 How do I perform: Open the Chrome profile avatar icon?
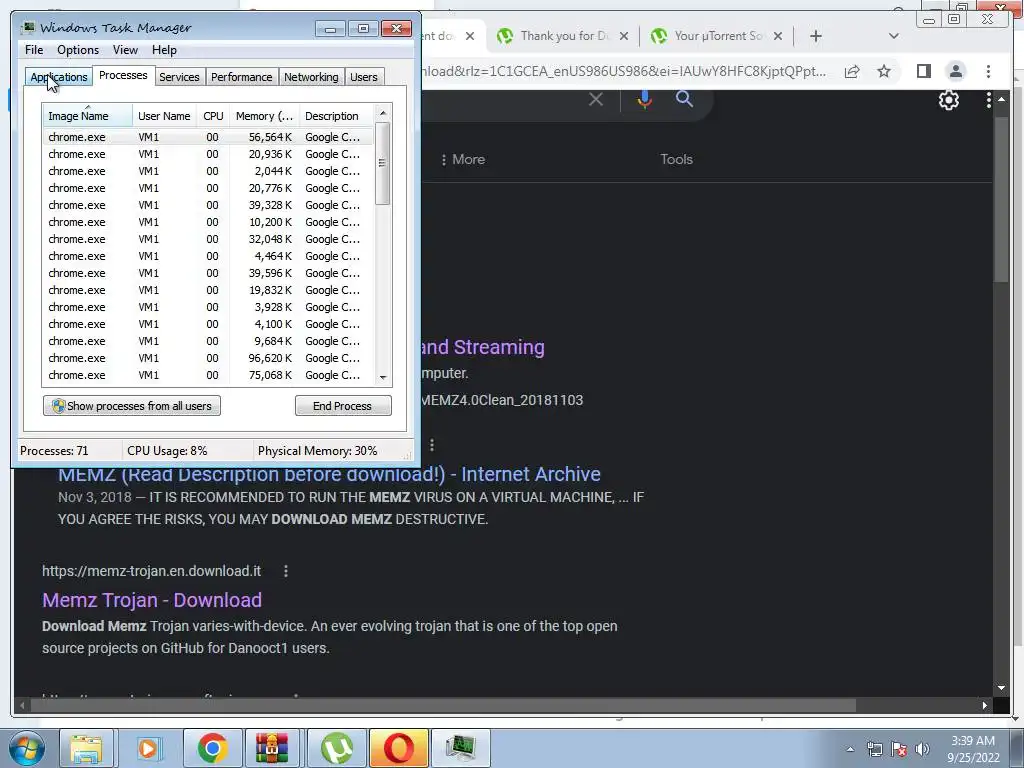tap(955, 71)
